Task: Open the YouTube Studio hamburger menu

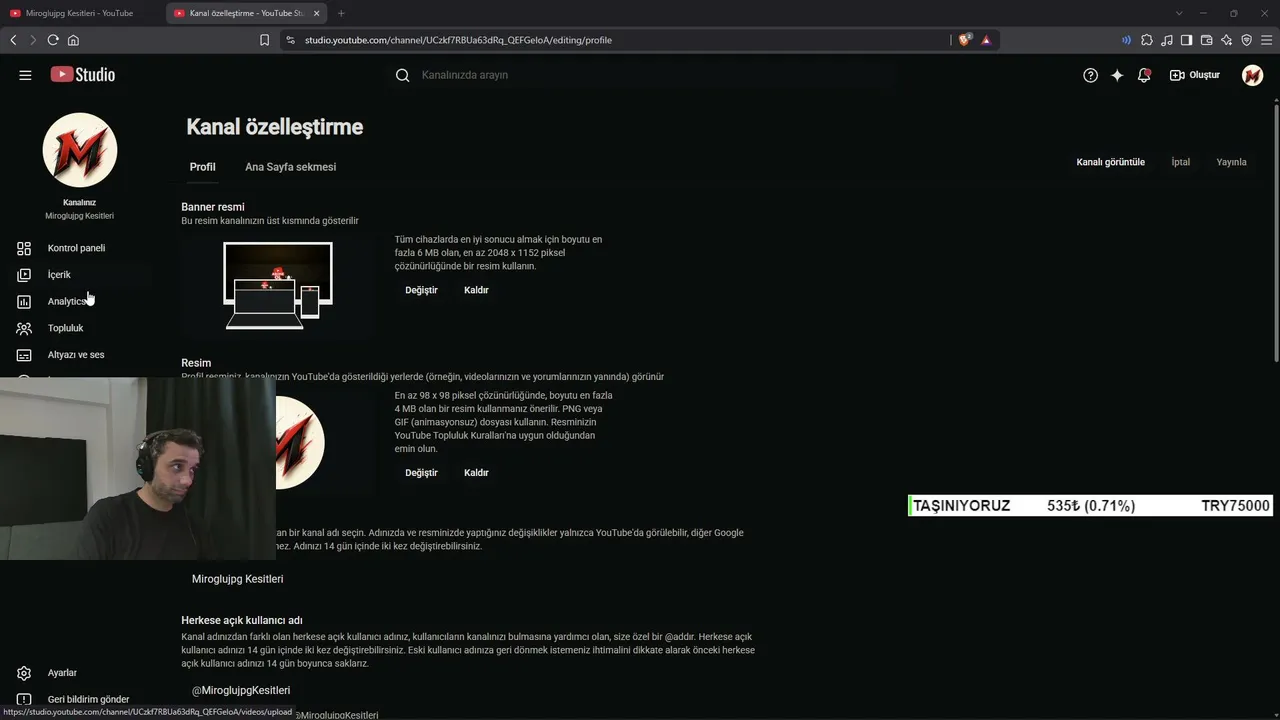Action: tap(25, 75)
